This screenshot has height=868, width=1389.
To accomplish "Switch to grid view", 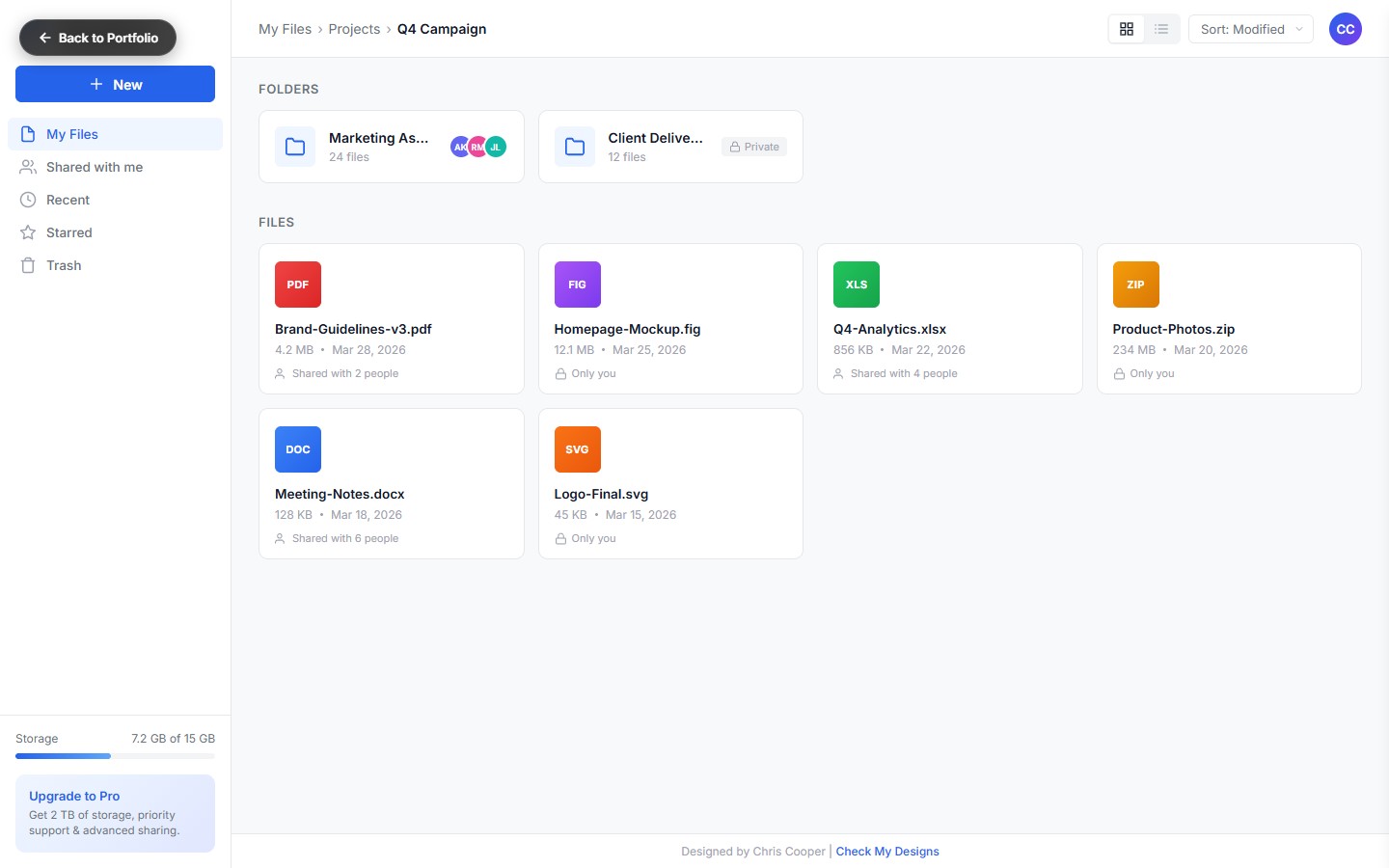I will [1127, 29].
